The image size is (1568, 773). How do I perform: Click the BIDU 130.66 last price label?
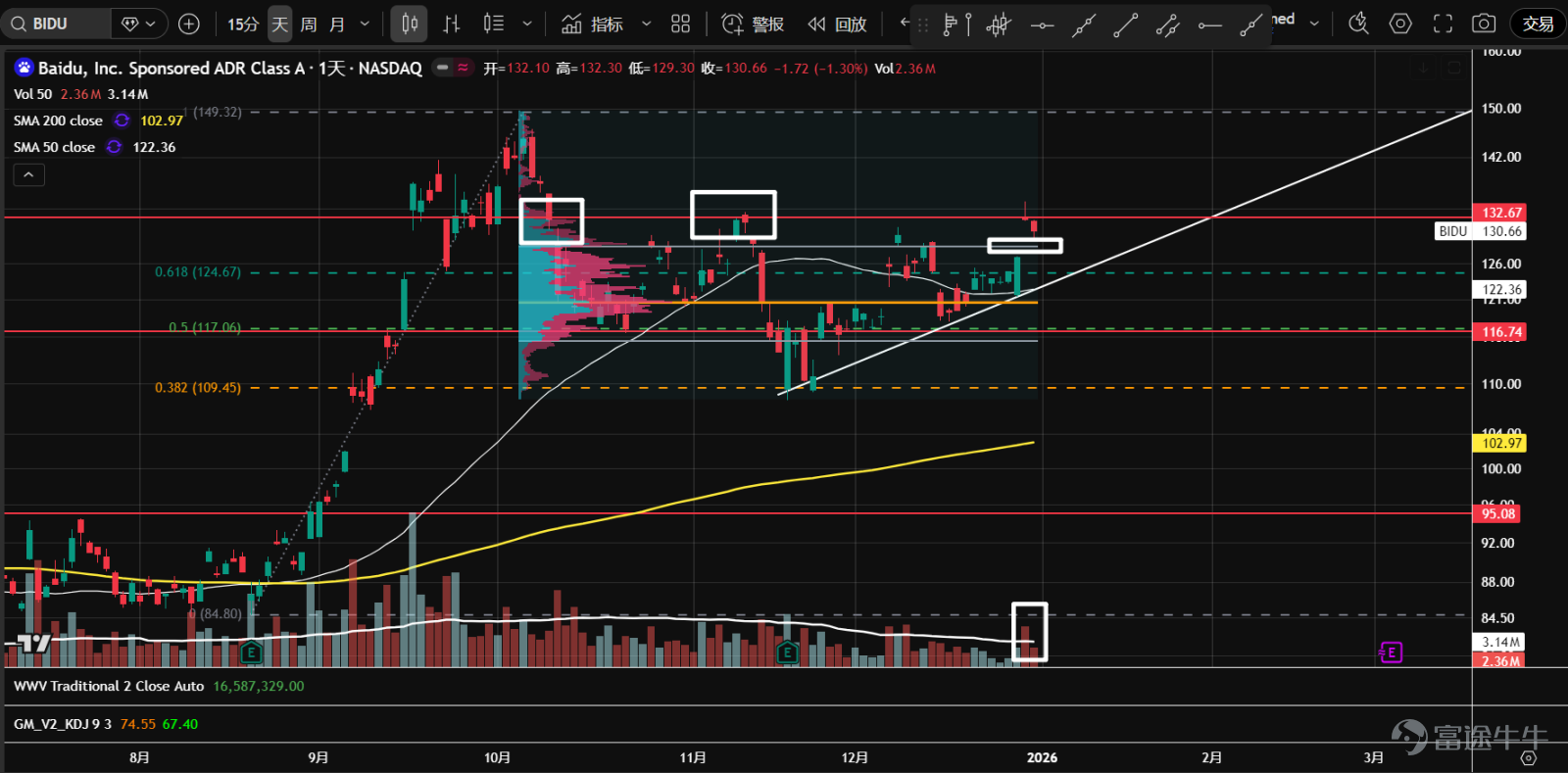tap(1481, 231)
